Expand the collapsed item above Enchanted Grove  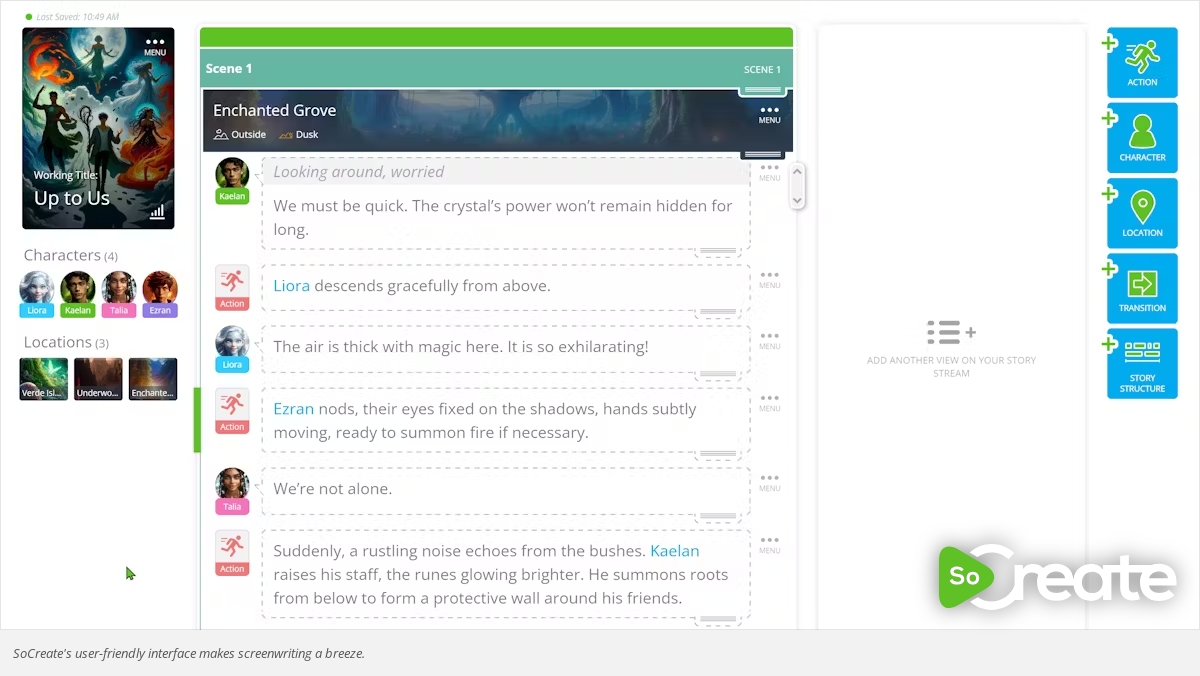point(762,88)
